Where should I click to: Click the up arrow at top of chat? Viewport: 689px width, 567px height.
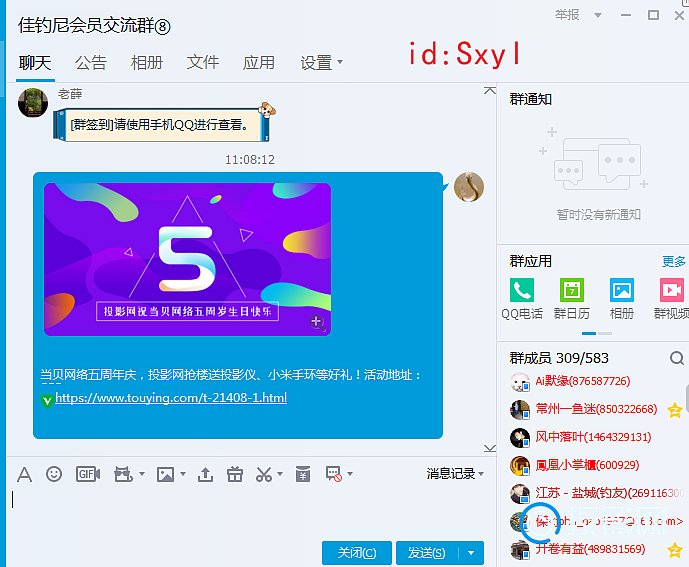click(x=490, y=91)
